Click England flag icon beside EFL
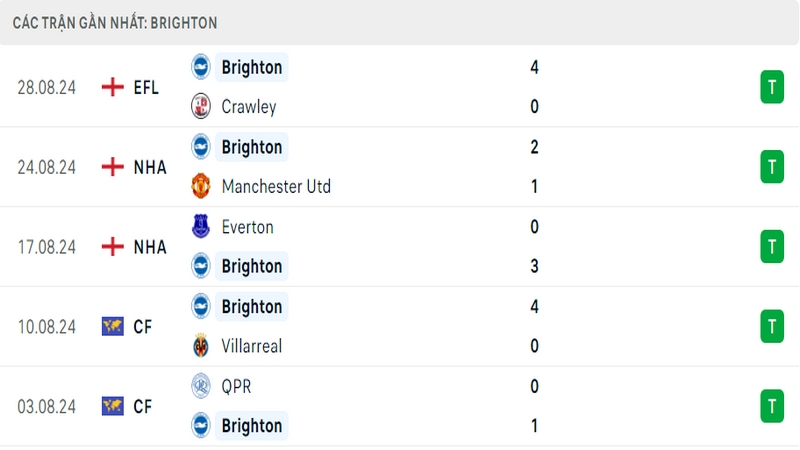The image size is (800, 450). point(112,87)
